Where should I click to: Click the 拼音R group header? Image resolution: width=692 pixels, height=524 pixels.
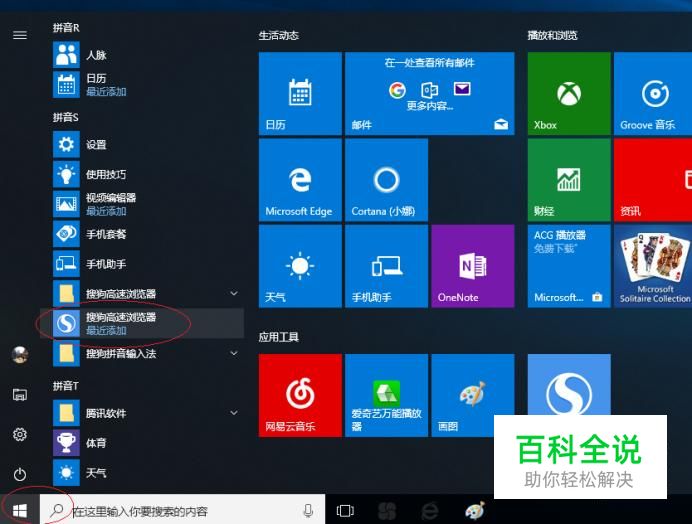tap(66, 28)
